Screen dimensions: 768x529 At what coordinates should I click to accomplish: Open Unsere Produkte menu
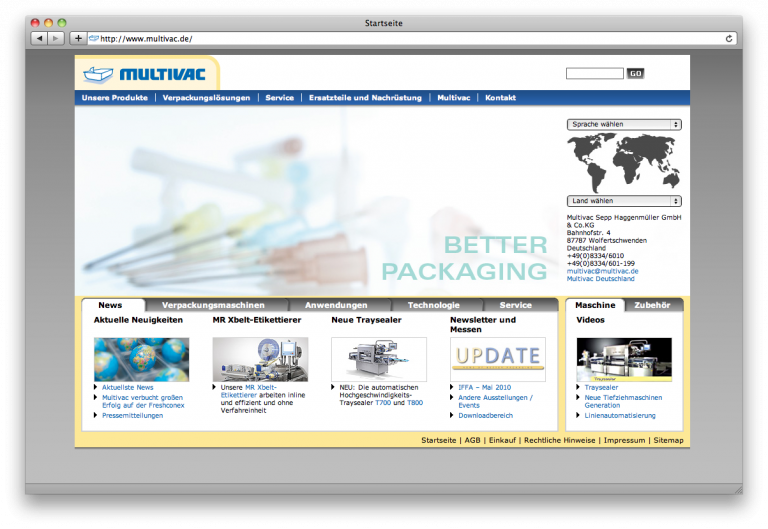pyautogui.click(x=114, y=98)
